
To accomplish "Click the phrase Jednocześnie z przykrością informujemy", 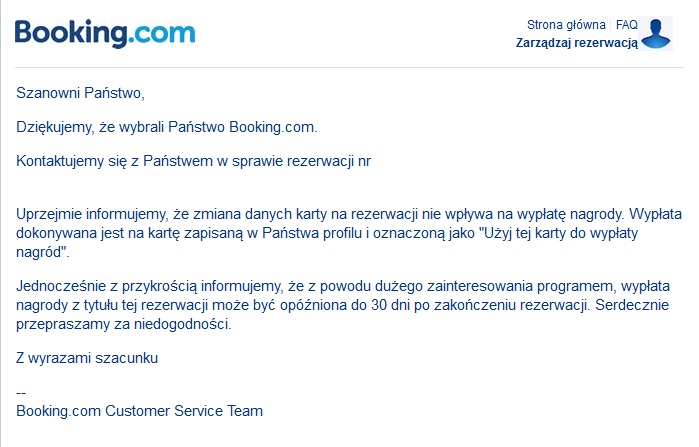I will [x=149, y=286].
